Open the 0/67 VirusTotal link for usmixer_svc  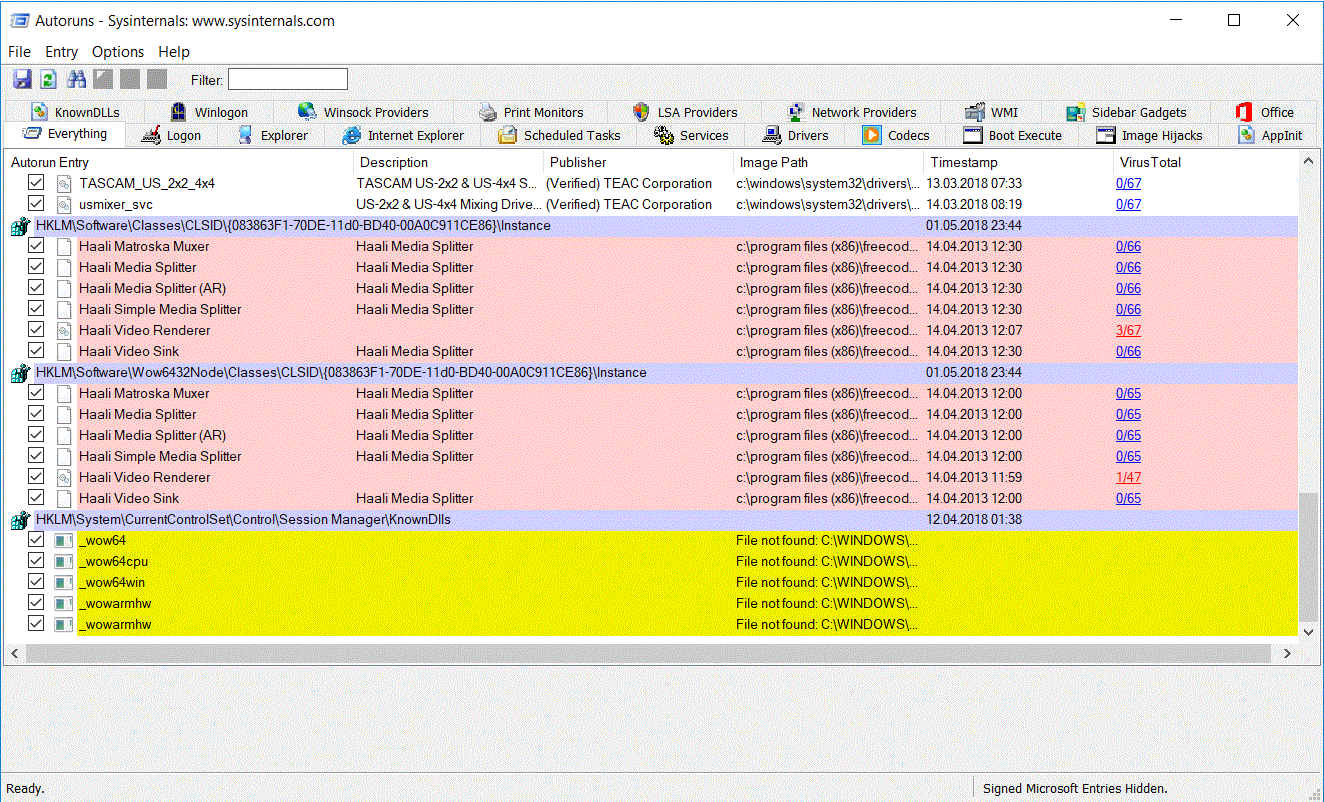[x=1128, y=204]
